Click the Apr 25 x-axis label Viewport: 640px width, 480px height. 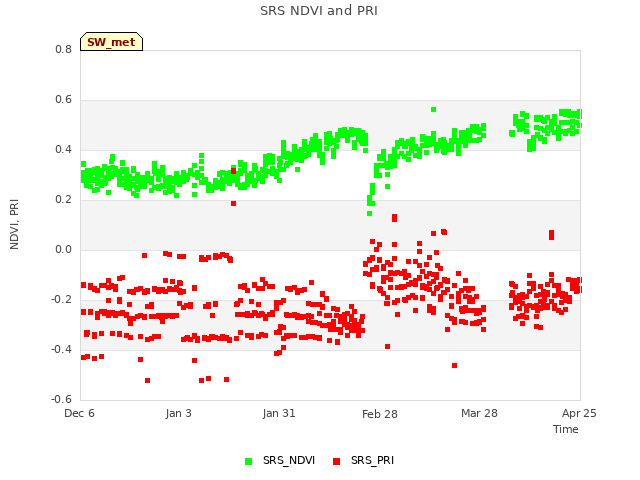coord(579,413)
